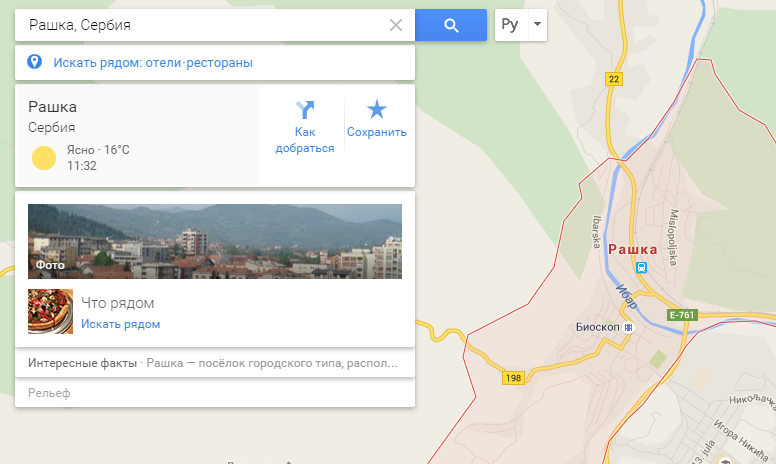Click the pizza thumbnail next to 'Что рядом'
The image size is (776, 464).
click(x=50, y=312)
